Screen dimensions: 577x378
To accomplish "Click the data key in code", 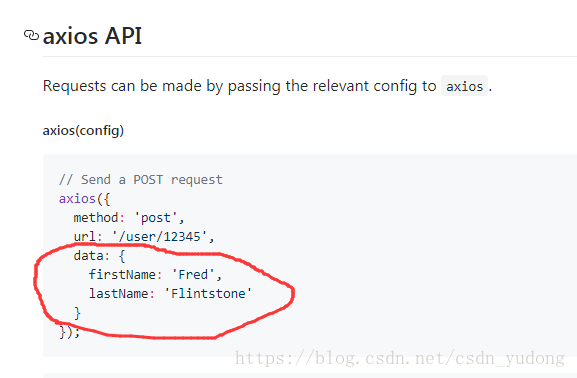I will point(88,255).
